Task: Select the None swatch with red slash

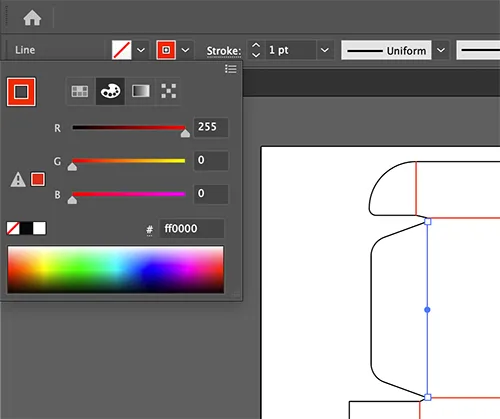Action: pyautogui.click(x=13, y=228)
